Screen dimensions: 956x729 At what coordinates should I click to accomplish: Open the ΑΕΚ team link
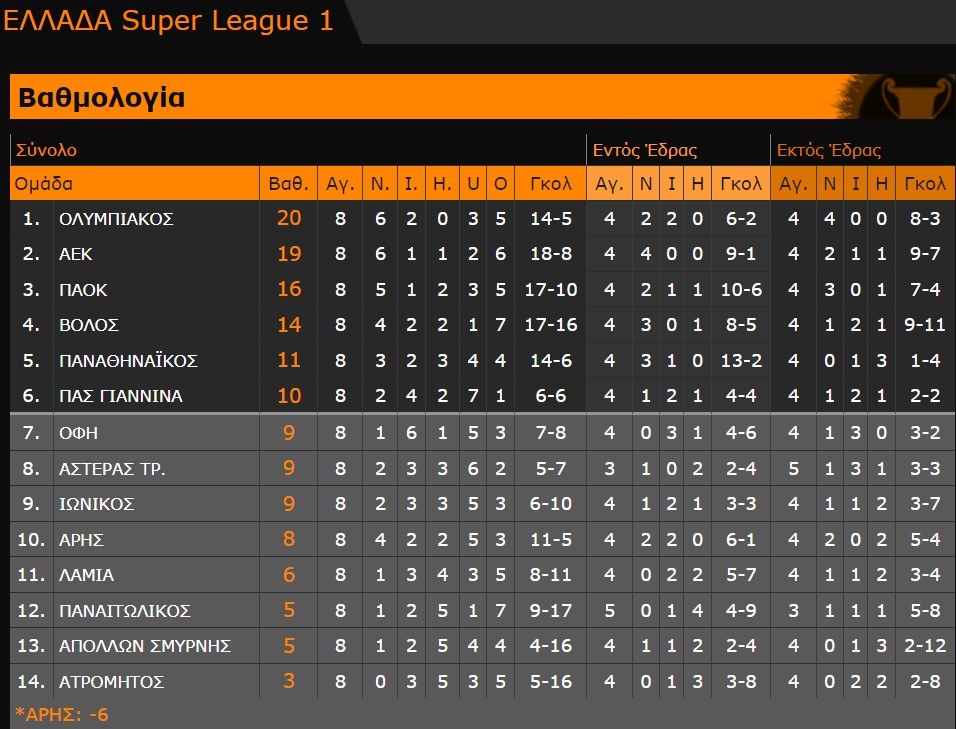76,254
